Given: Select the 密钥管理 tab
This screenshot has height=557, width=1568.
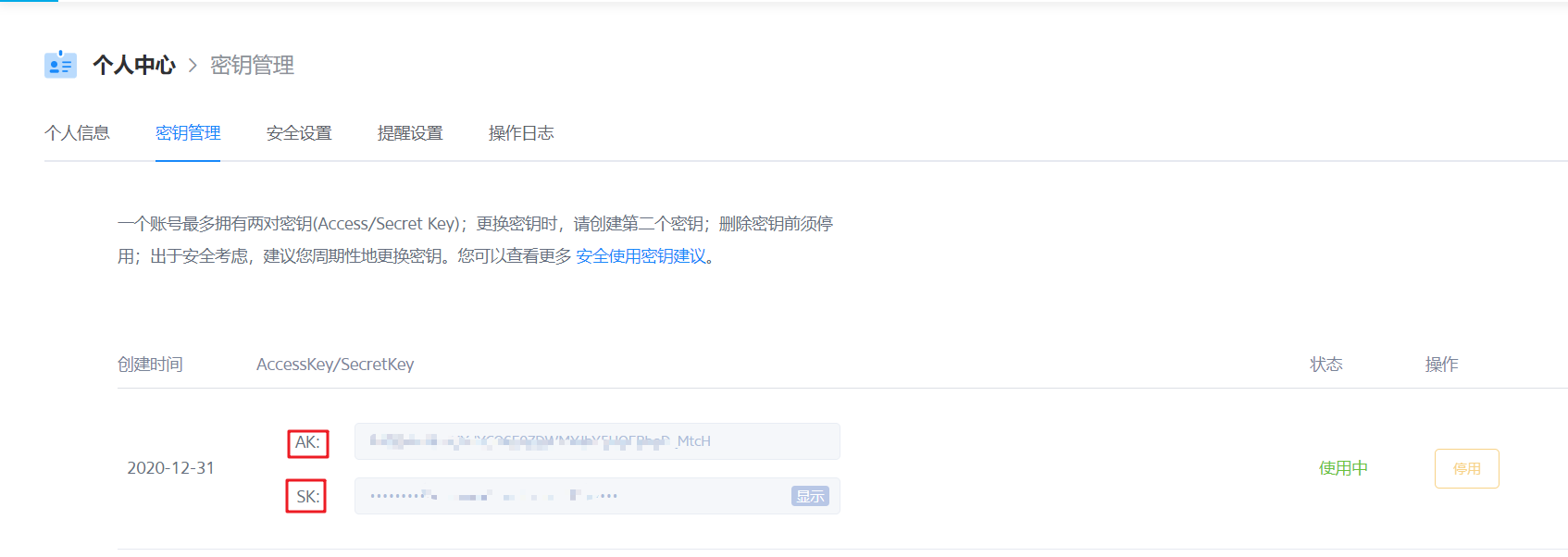Looking at the screenshot, I should tap(188, 133).
